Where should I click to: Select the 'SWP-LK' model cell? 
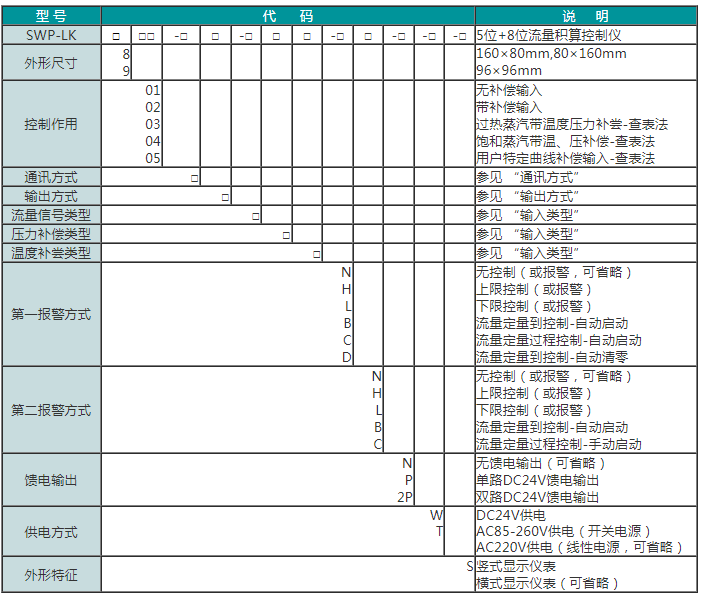pos(51,35)
